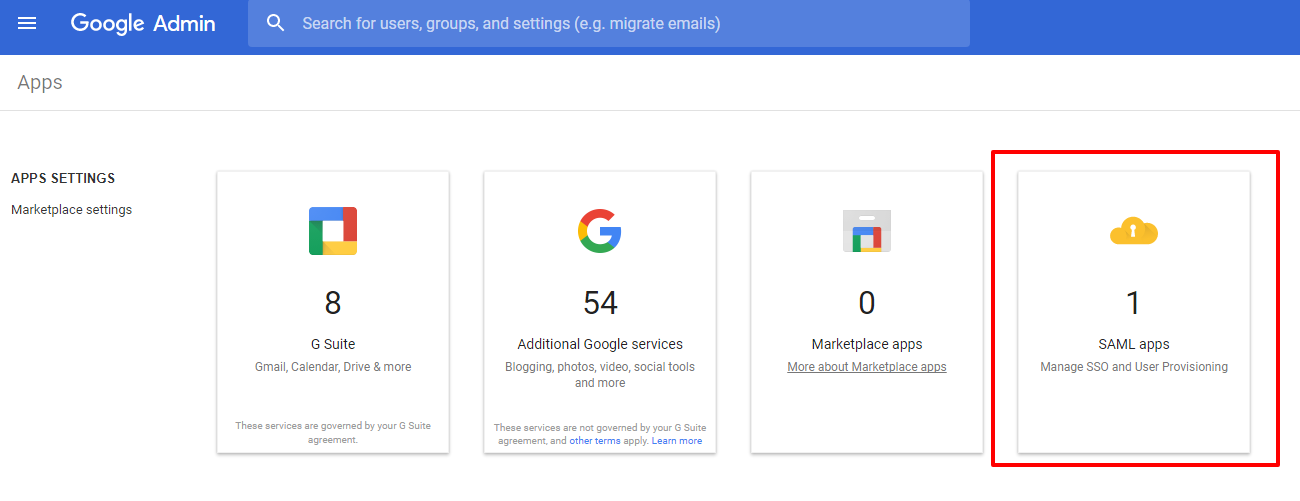Viewport: 1300px width, 501px height.
Task: Click 'Gmail, Calendar, Drive & more' text
Action: pyautogui.click(x=333, y=367)
